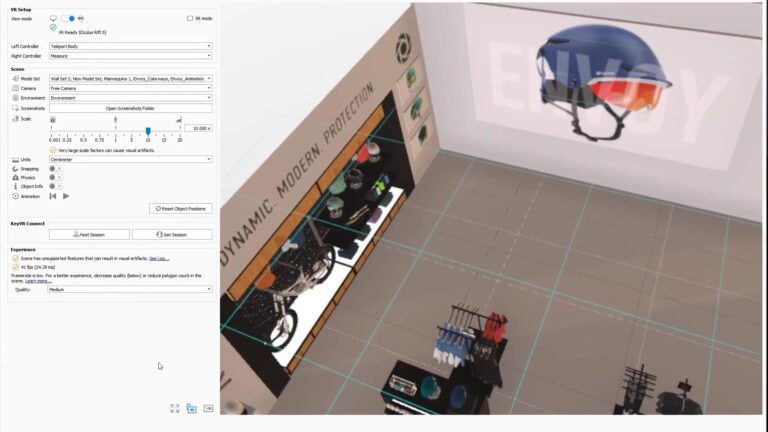The width and height of the screenshot is (768, 432).
Task: Click the green VR Ready status icon
Action: click(x=53, y=27)
